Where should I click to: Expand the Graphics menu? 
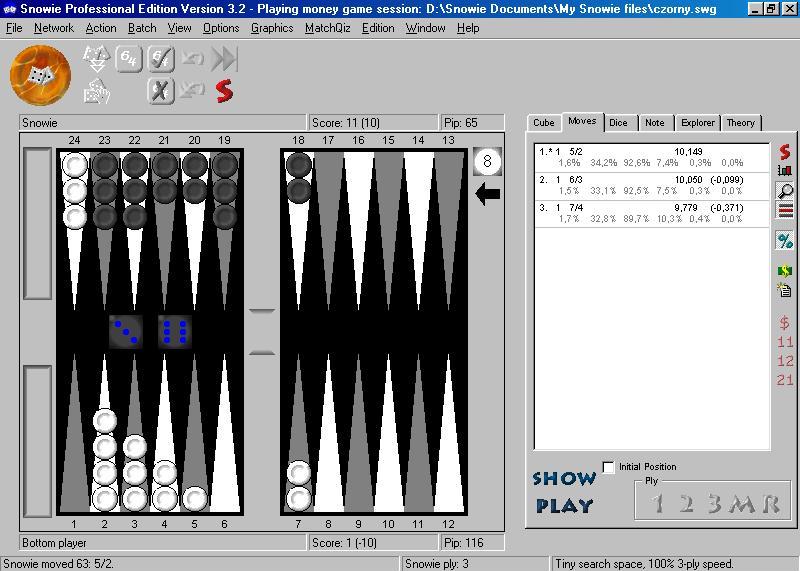(271, 28)
